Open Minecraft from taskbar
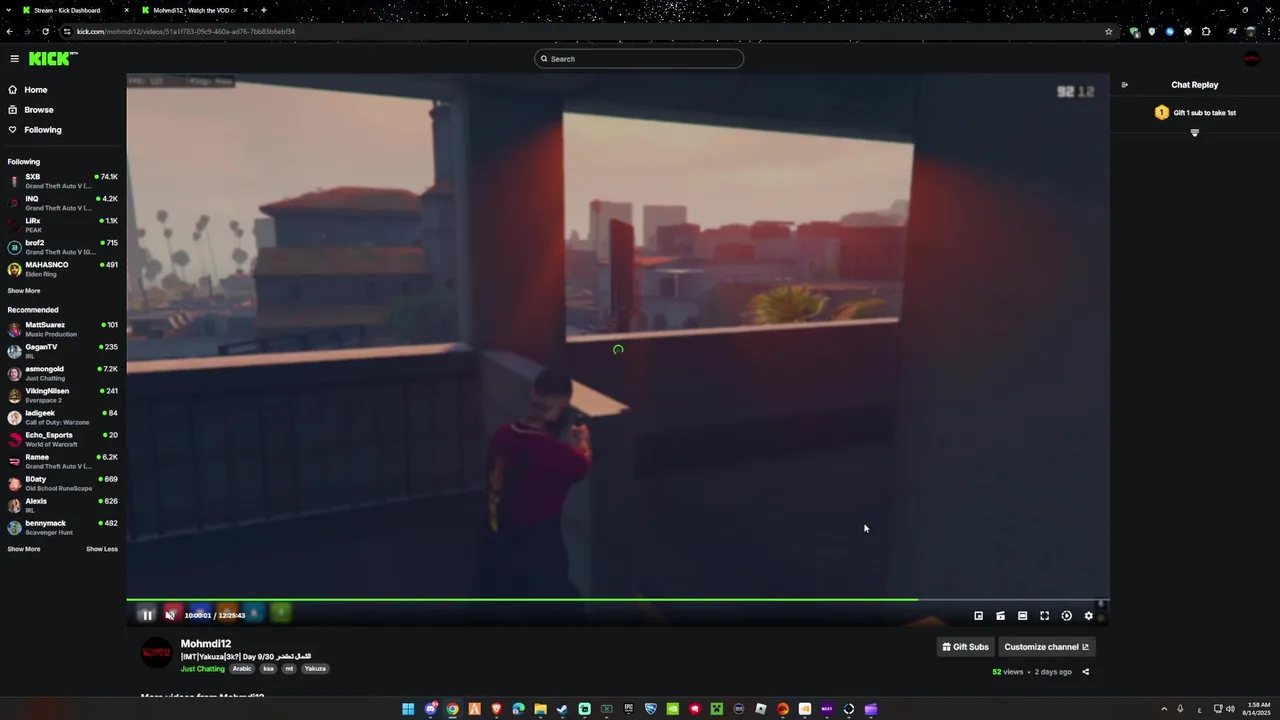 (x=717, y=709)
